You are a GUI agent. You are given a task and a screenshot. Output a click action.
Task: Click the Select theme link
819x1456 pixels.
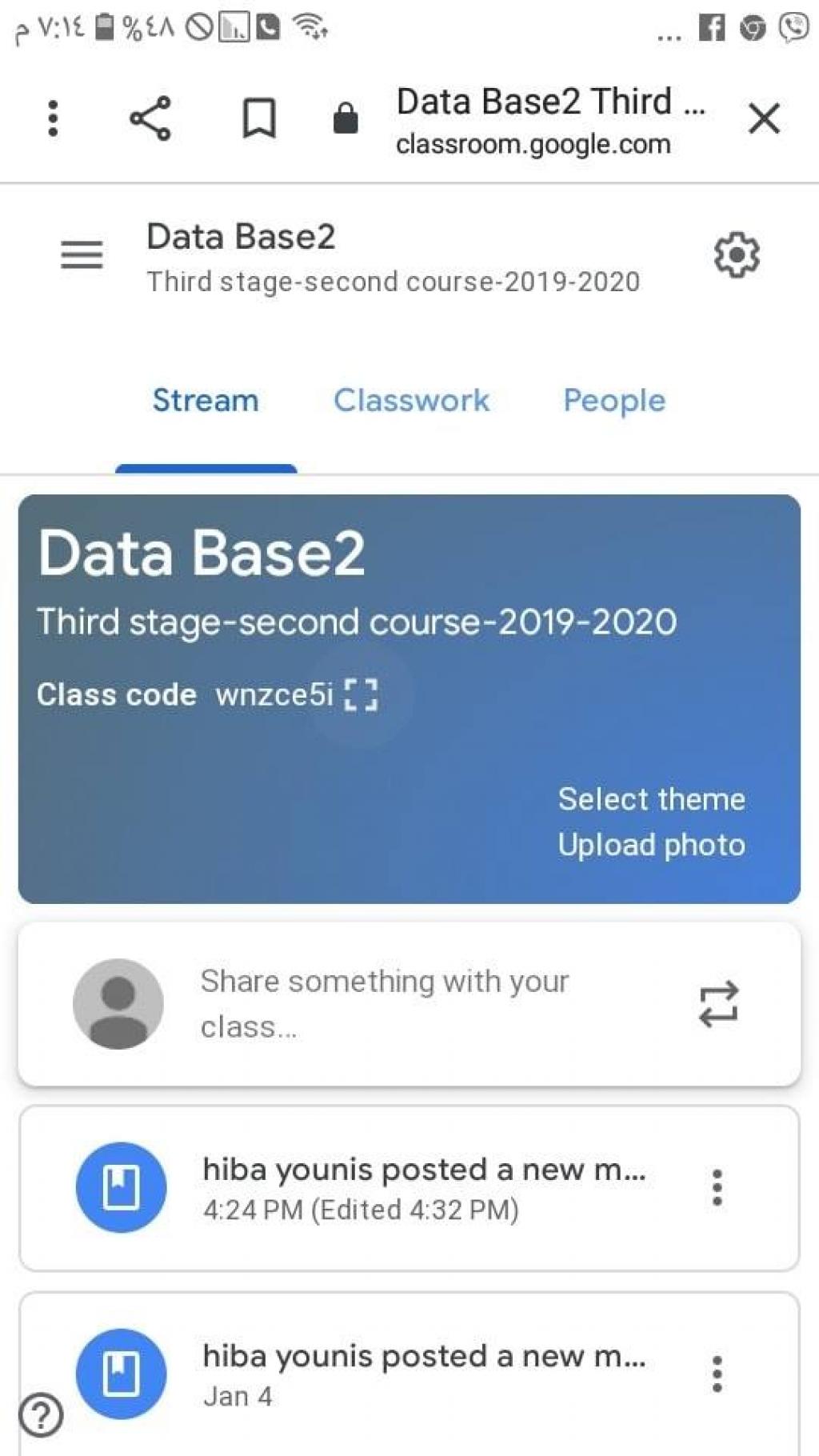651,799
